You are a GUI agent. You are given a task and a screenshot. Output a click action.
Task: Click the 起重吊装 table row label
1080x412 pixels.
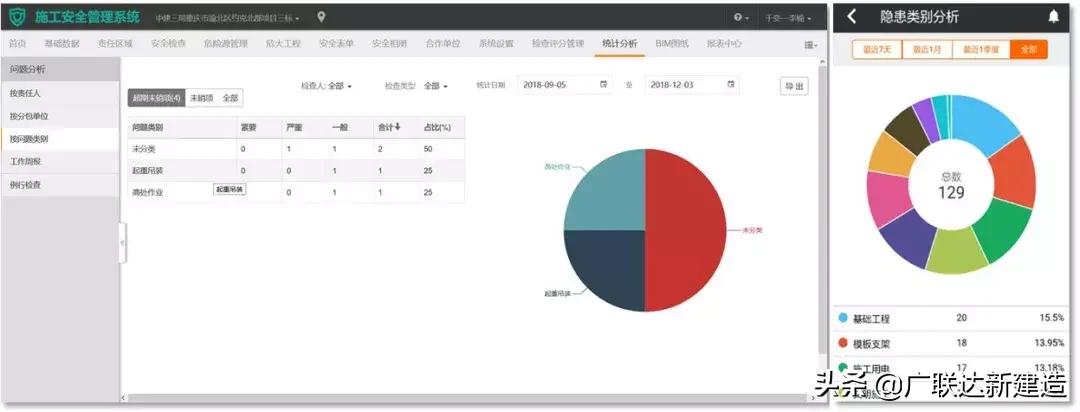(x=146, y=170)
